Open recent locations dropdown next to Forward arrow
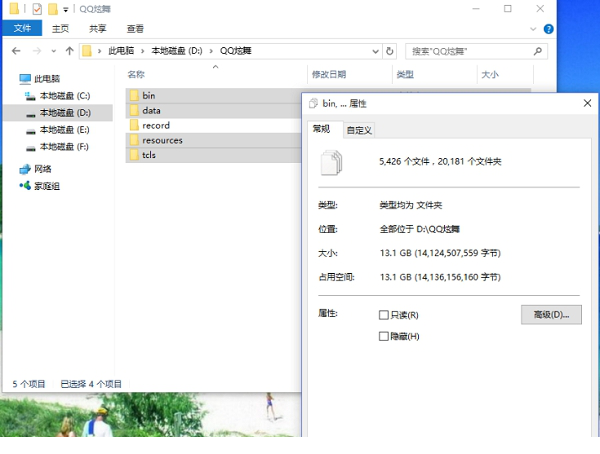 (54, 51)
